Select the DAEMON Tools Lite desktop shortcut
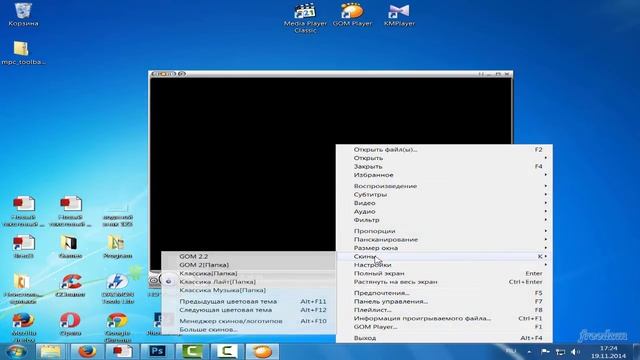The width and height of the screenshot is (640, 360). tap(118, 289)
